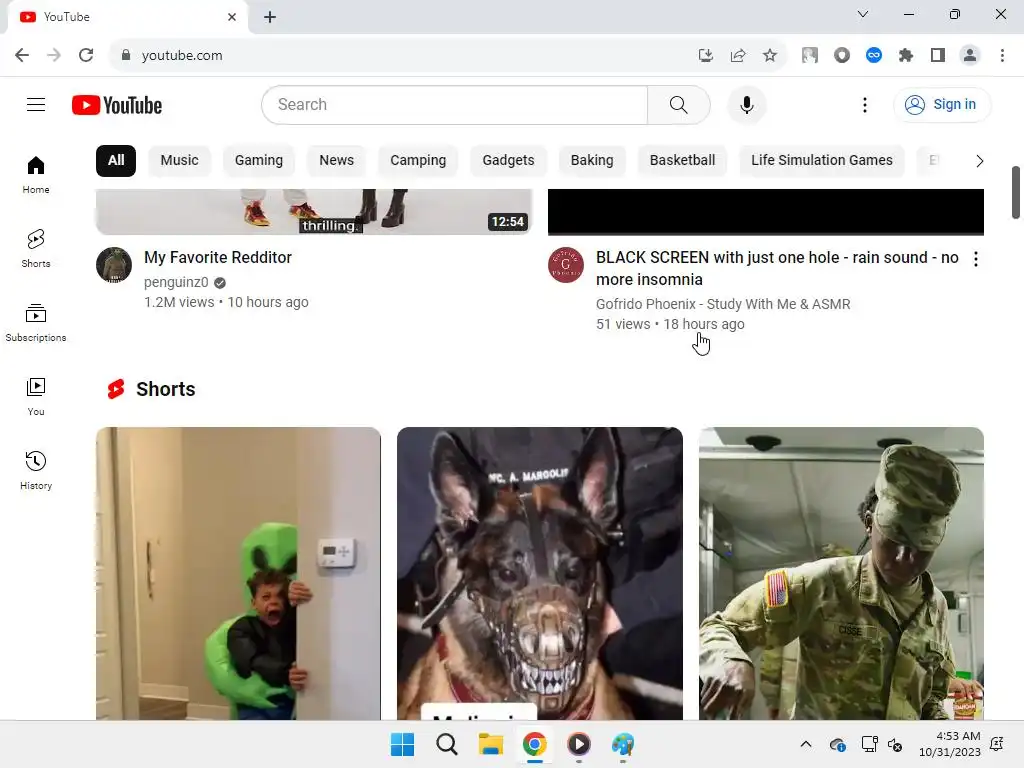This screenshot has height=768, width=1024.
Task: Open the soldier in camouflage Short
Action: pyautogui.click(x=841, y=573)
